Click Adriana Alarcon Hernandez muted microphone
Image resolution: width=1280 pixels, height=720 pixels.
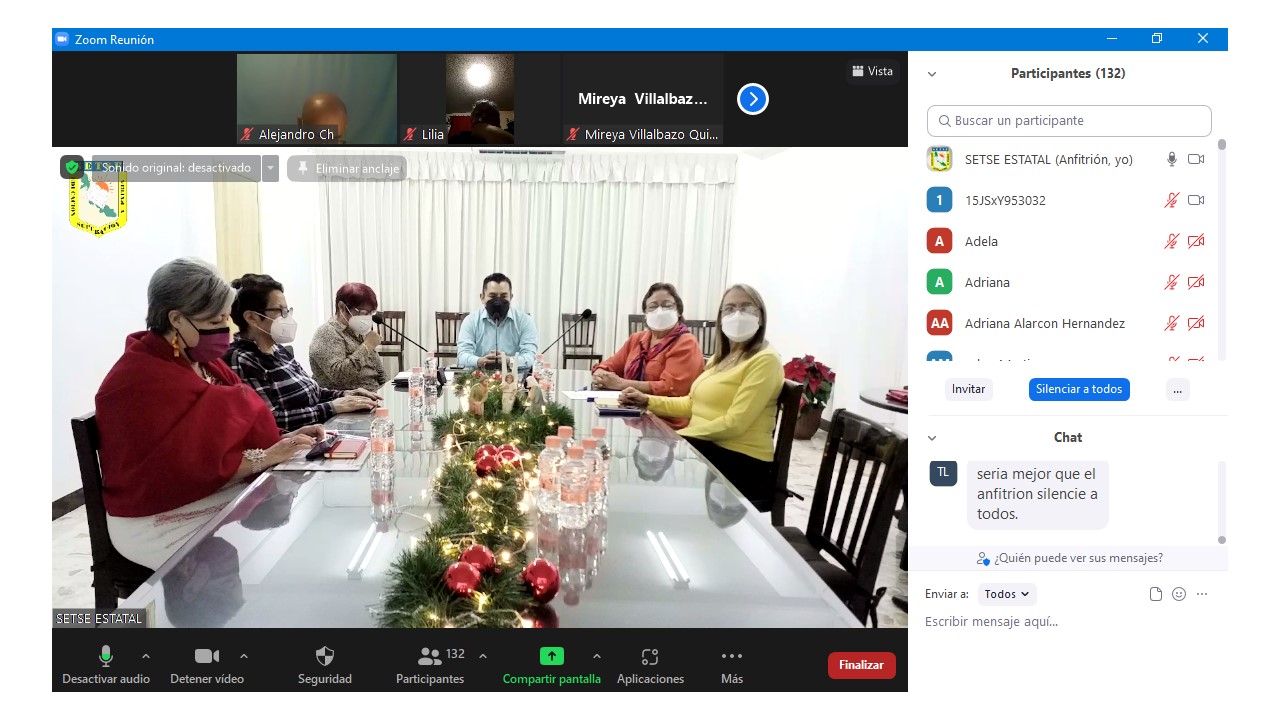pos(1172,323)
